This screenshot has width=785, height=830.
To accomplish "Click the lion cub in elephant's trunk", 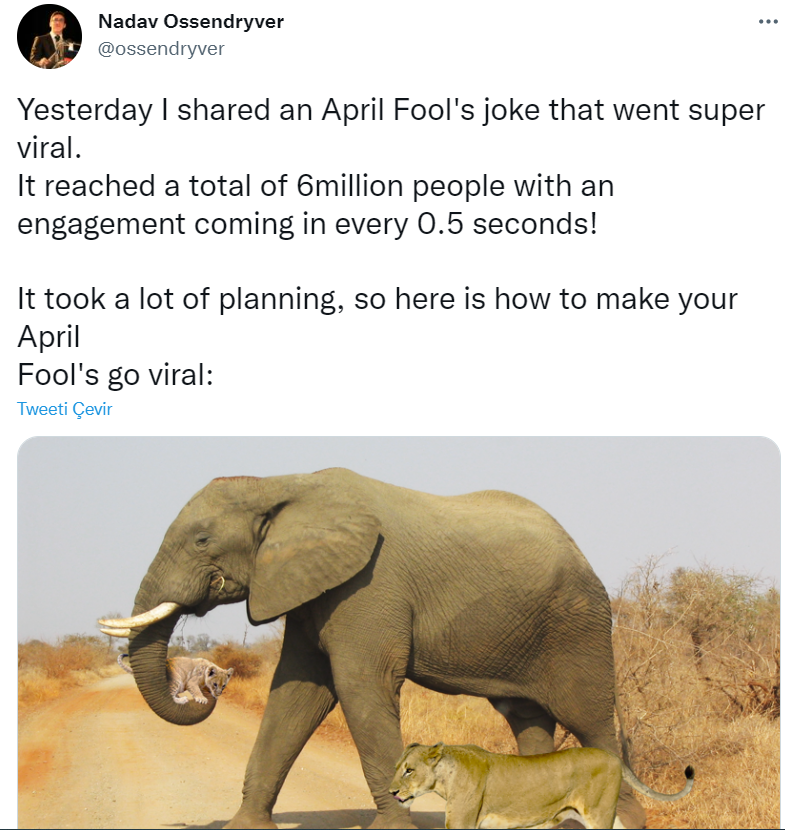I will click(202, 681).
